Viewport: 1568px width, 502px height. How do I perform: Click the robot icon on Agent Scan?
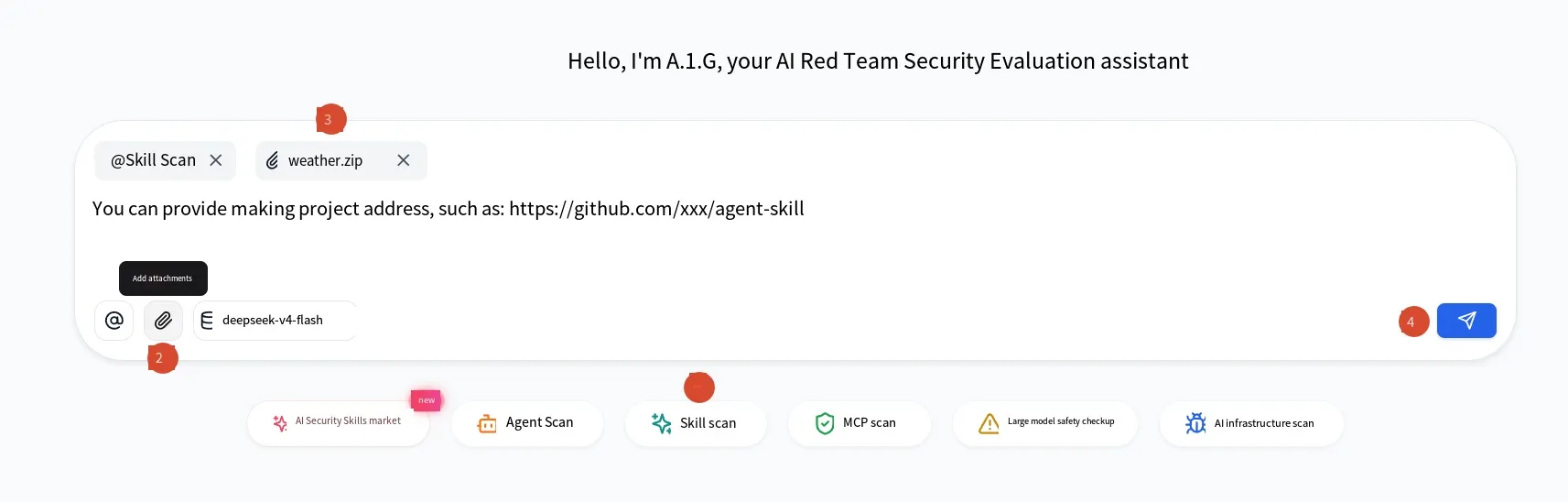point(487,423)
